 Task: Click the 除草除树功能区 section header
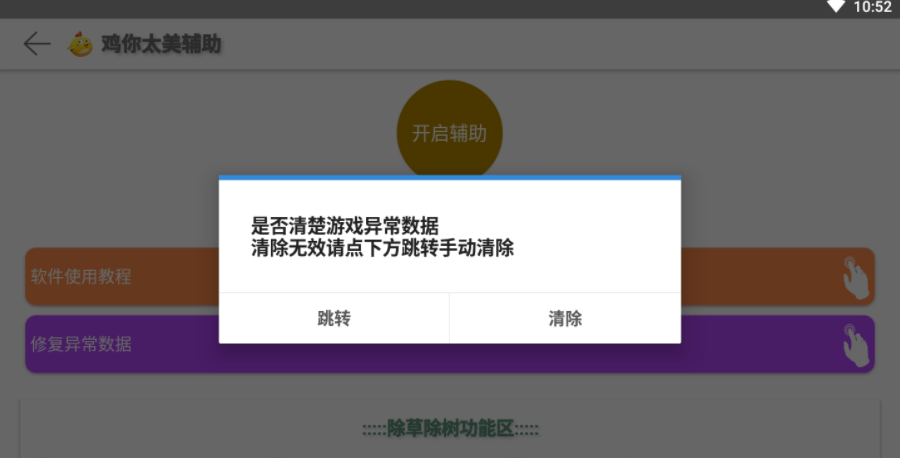pos(450,429)
